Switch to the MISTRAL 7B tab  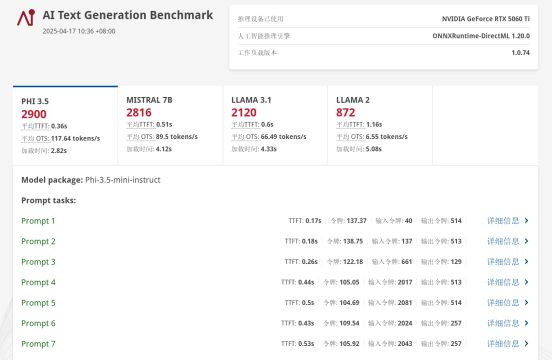click(x=170, y=125)
